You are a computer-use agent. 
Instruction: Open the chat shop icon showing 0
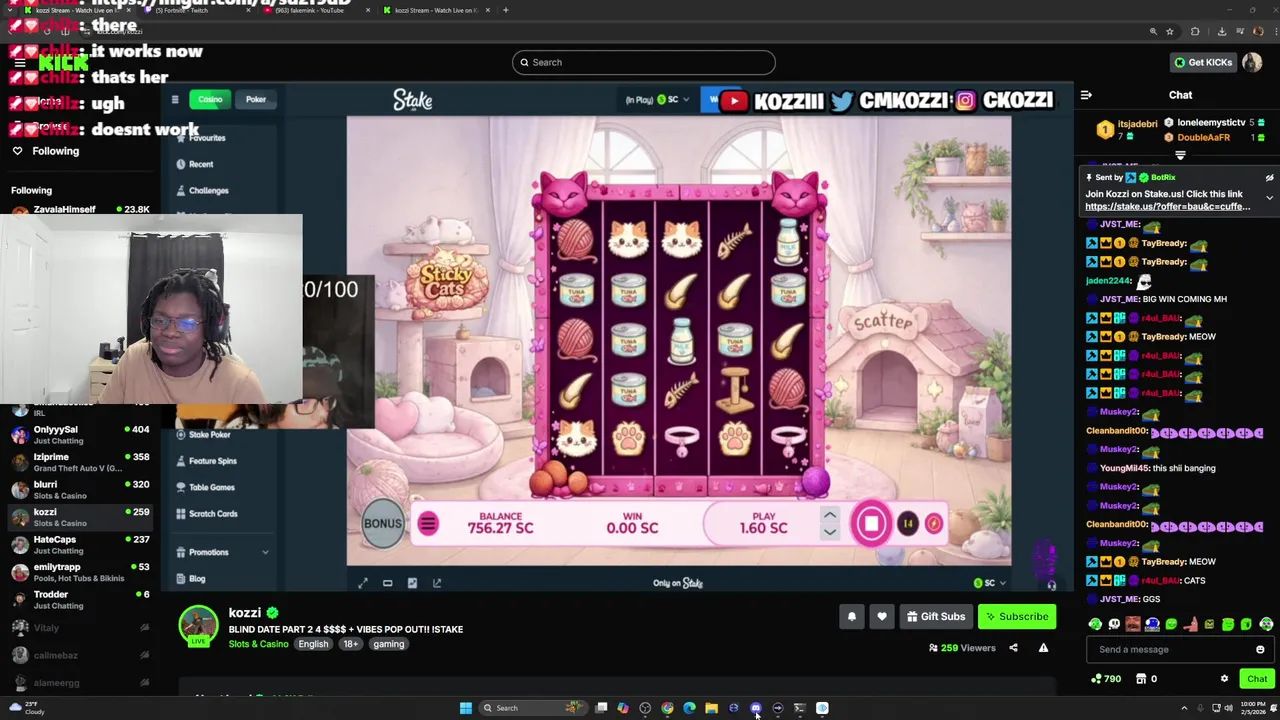(x=1147, y=679)
